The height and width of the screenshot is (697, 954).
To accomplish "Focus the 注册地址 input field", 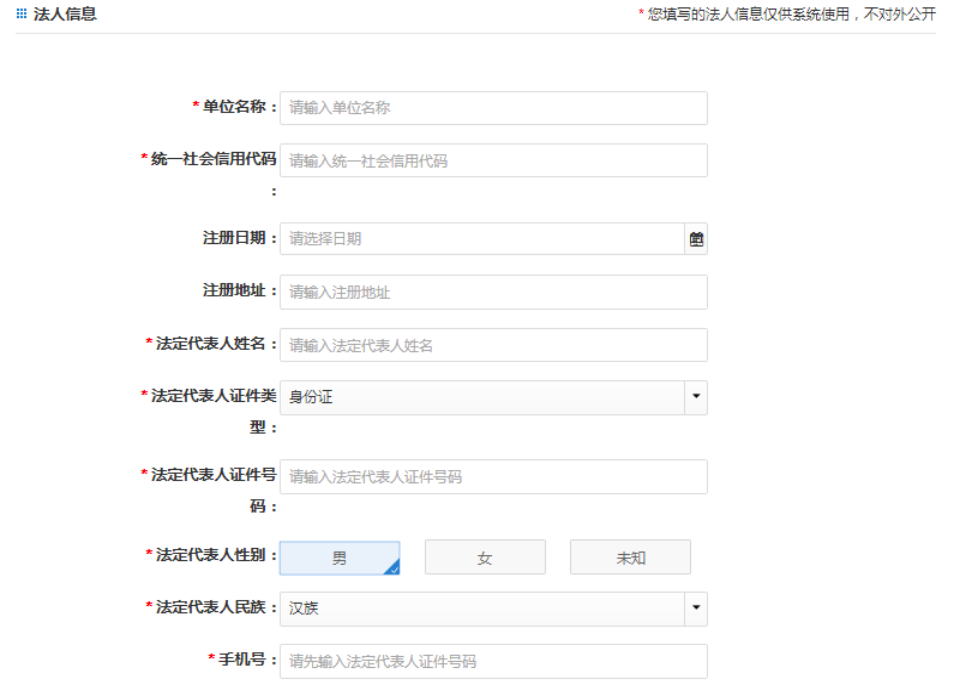I will pos(493,293).
